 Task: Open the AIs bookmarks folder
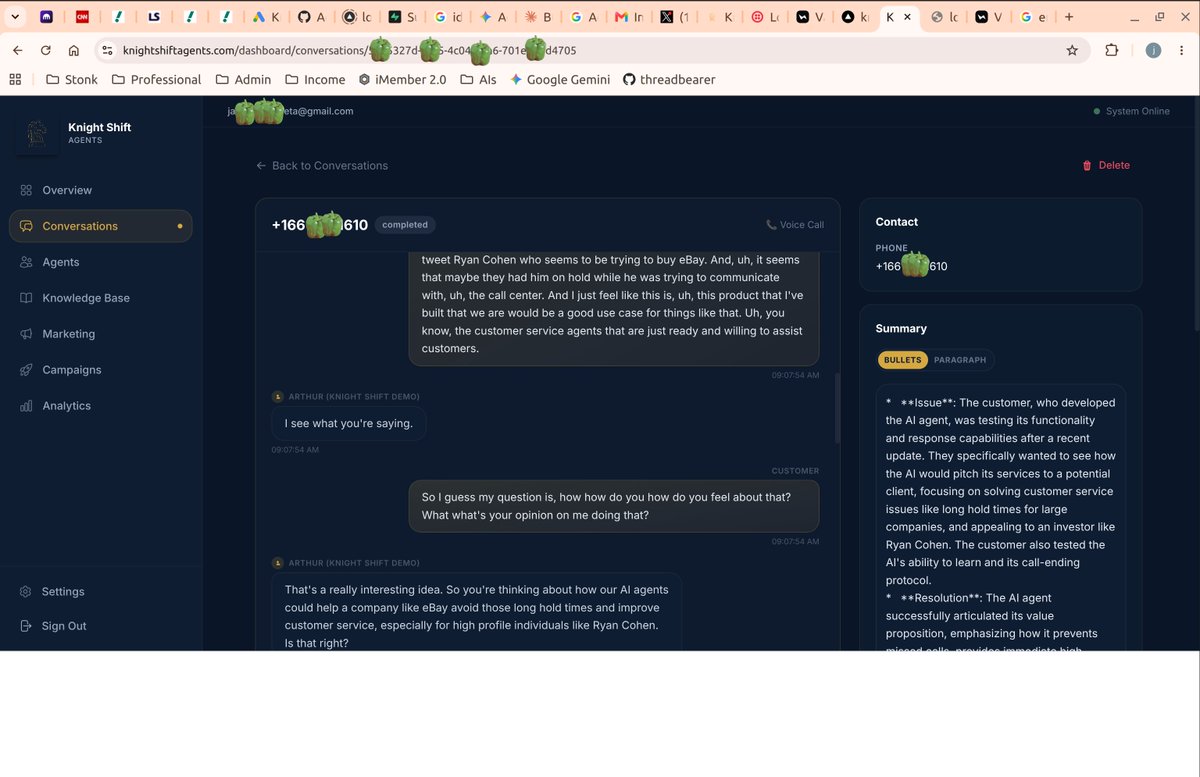[x=478, y=79]
